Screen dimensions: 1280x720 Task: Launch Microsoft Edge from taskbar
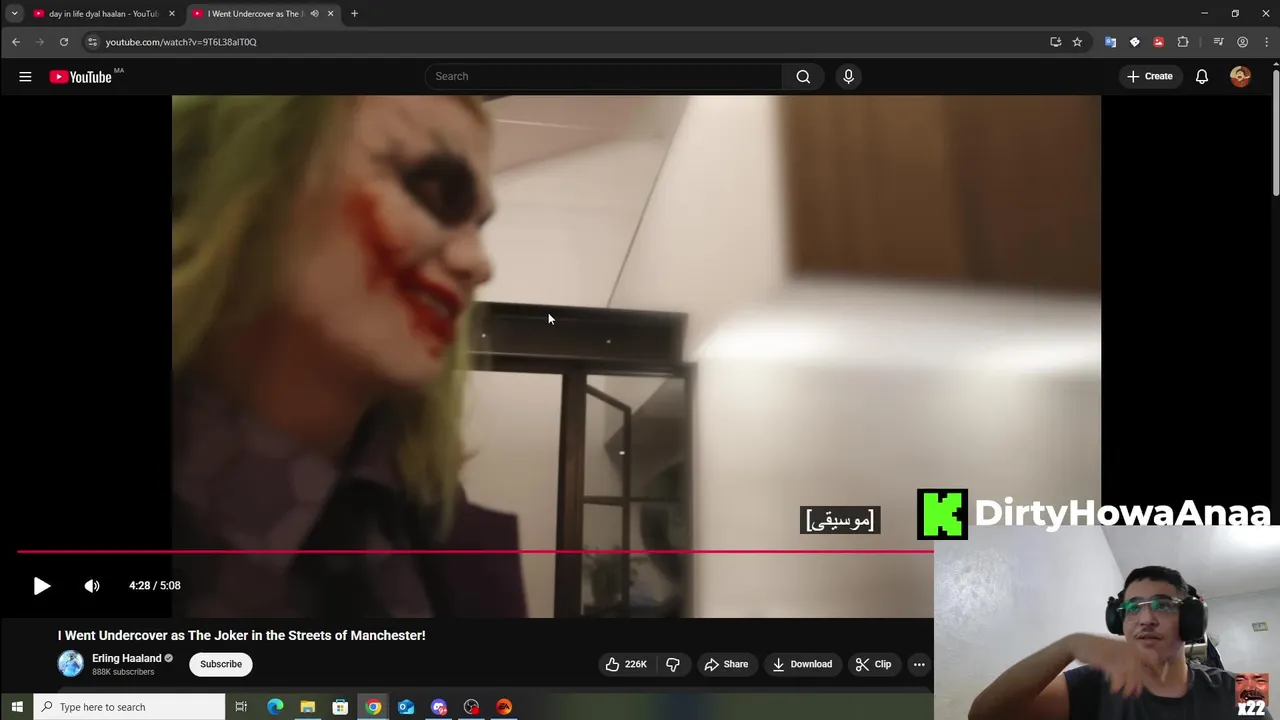[275, 707]
